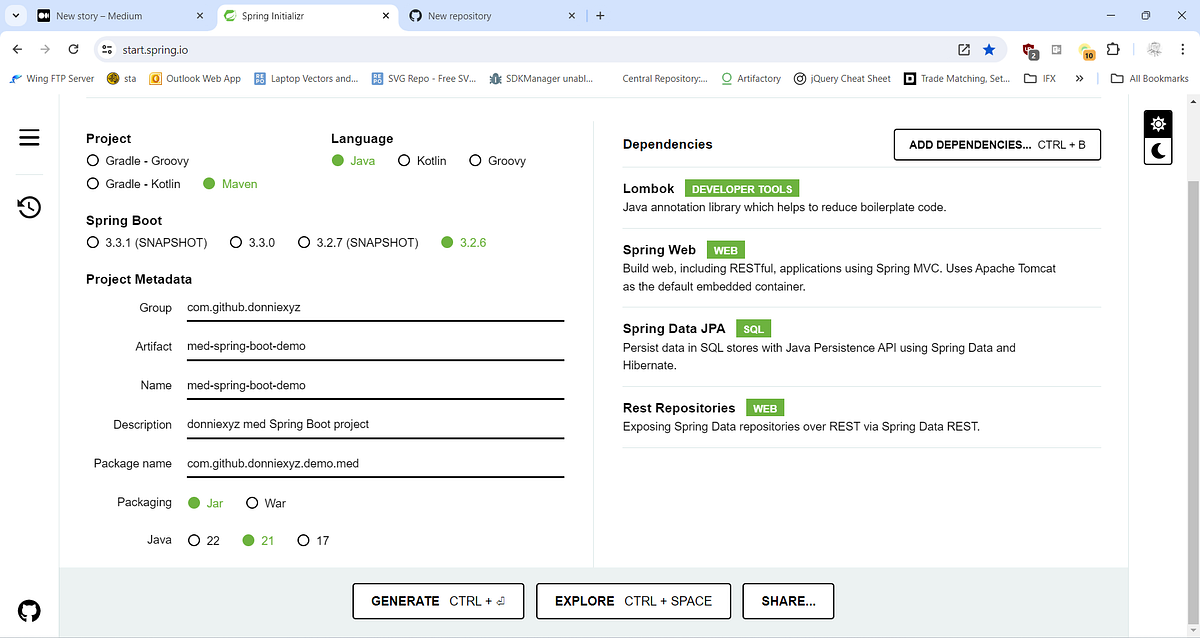The height and width of the screenshot is (638, 1200).
Task: Open the All Bookmarks folder
Action: click(1148, 78)
